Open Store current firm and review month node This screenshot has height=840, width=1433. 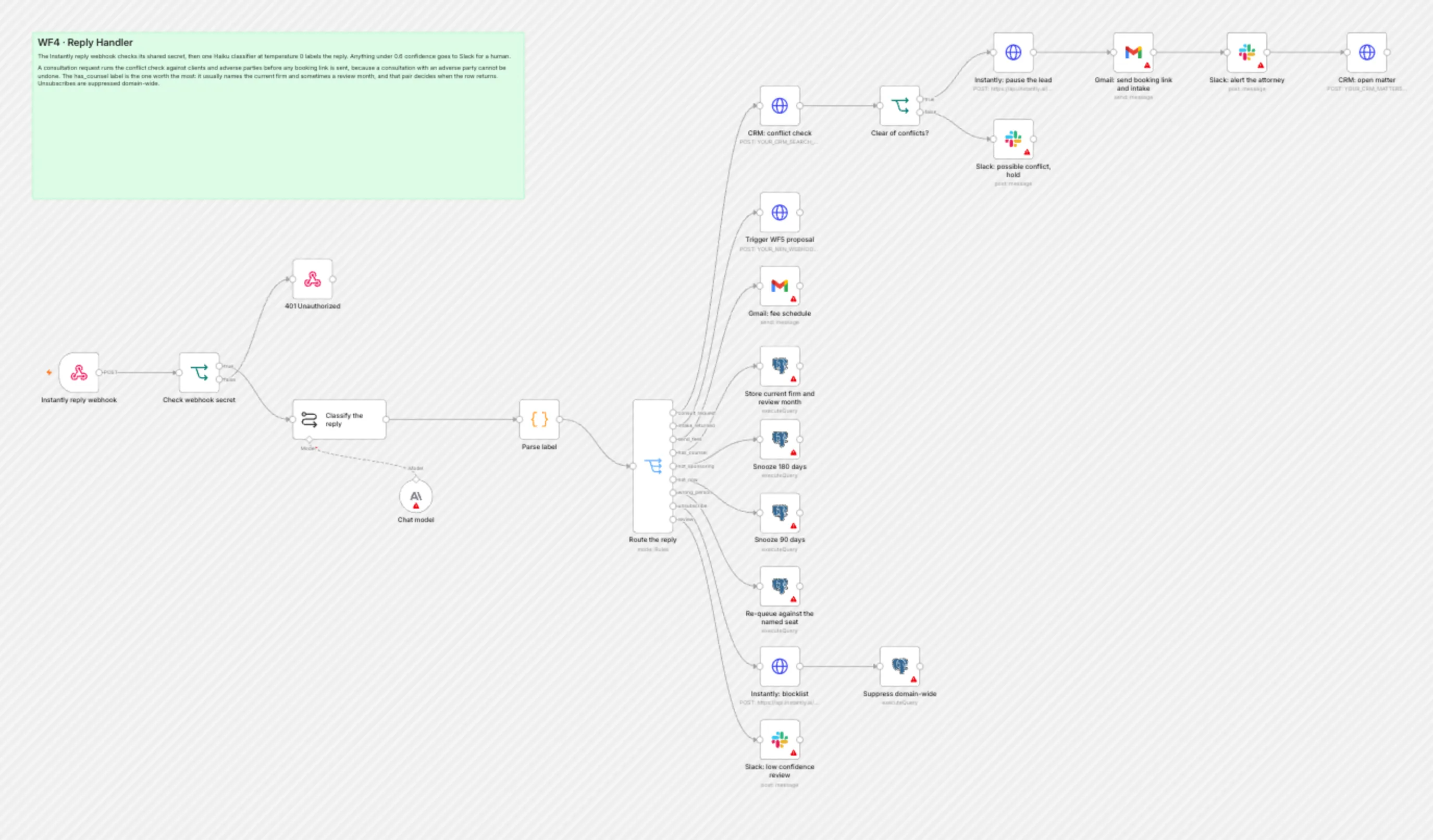[x=780, y=366]
